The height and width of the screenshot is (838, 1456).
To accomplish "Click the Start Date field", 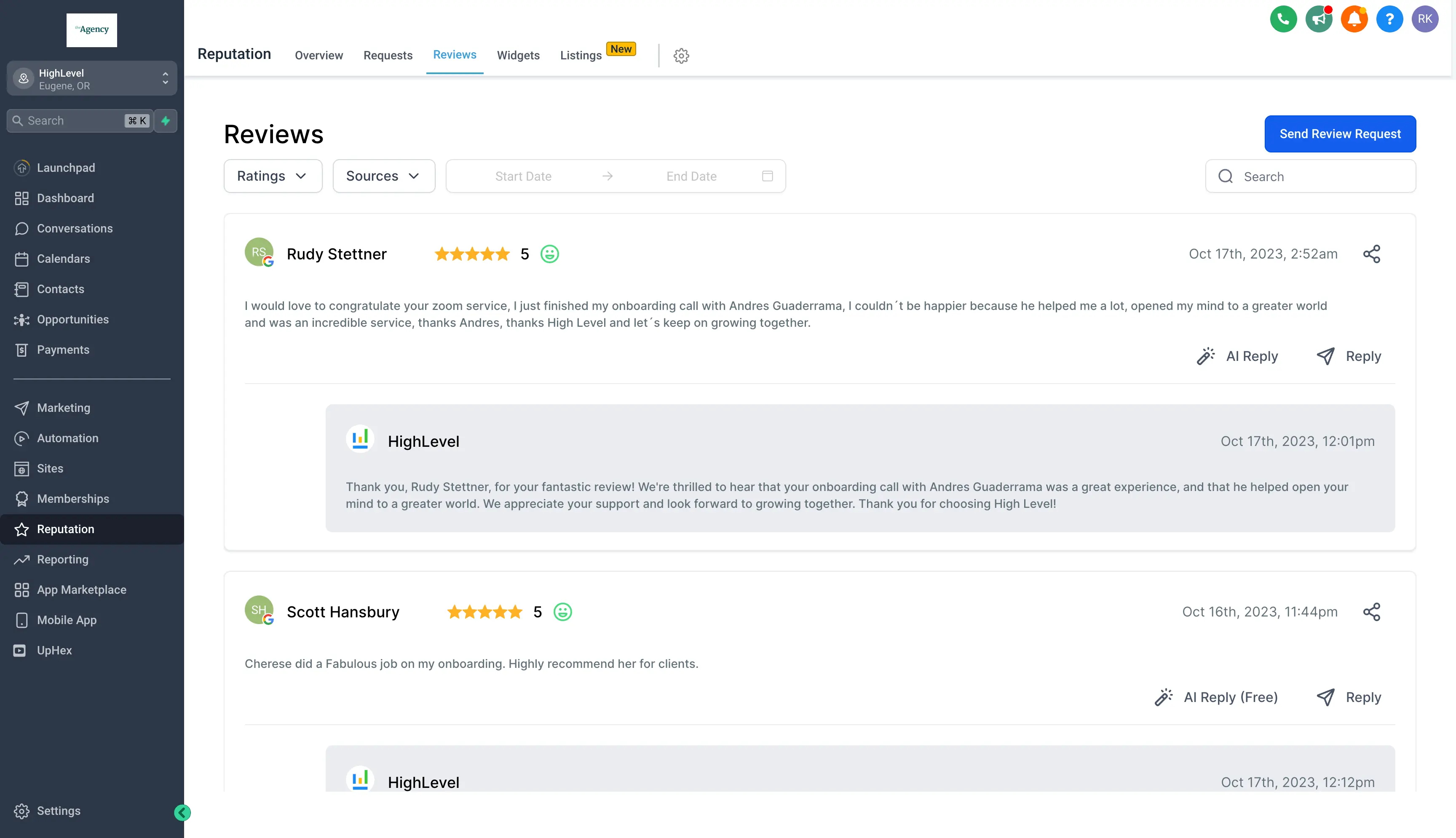I will click(x=523, y=176).
